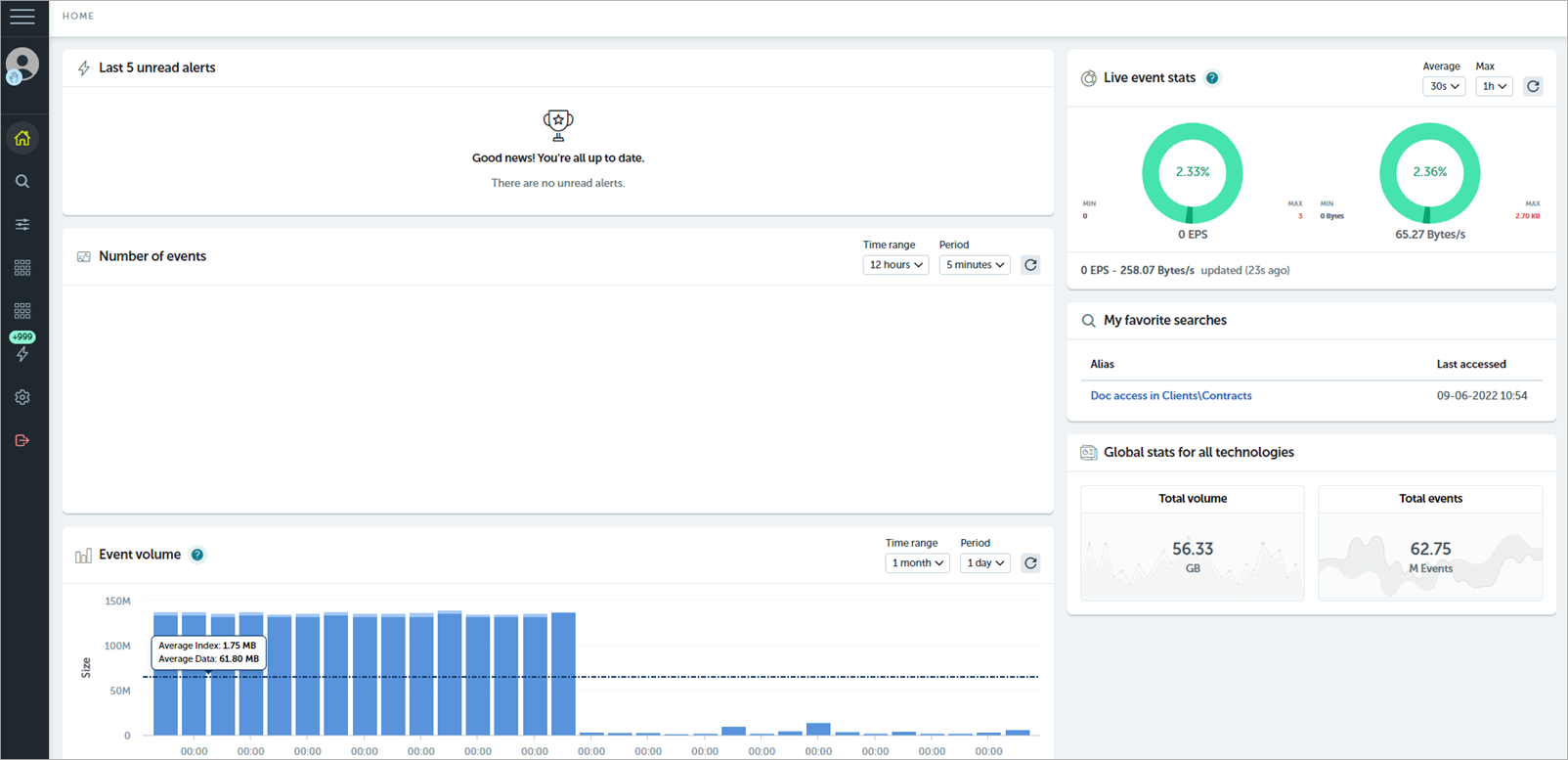The width and height of the screenshot is (1568, 760).
Task: Open the sliders filter icon in the sidebar
Action: [x=22, y=225]
